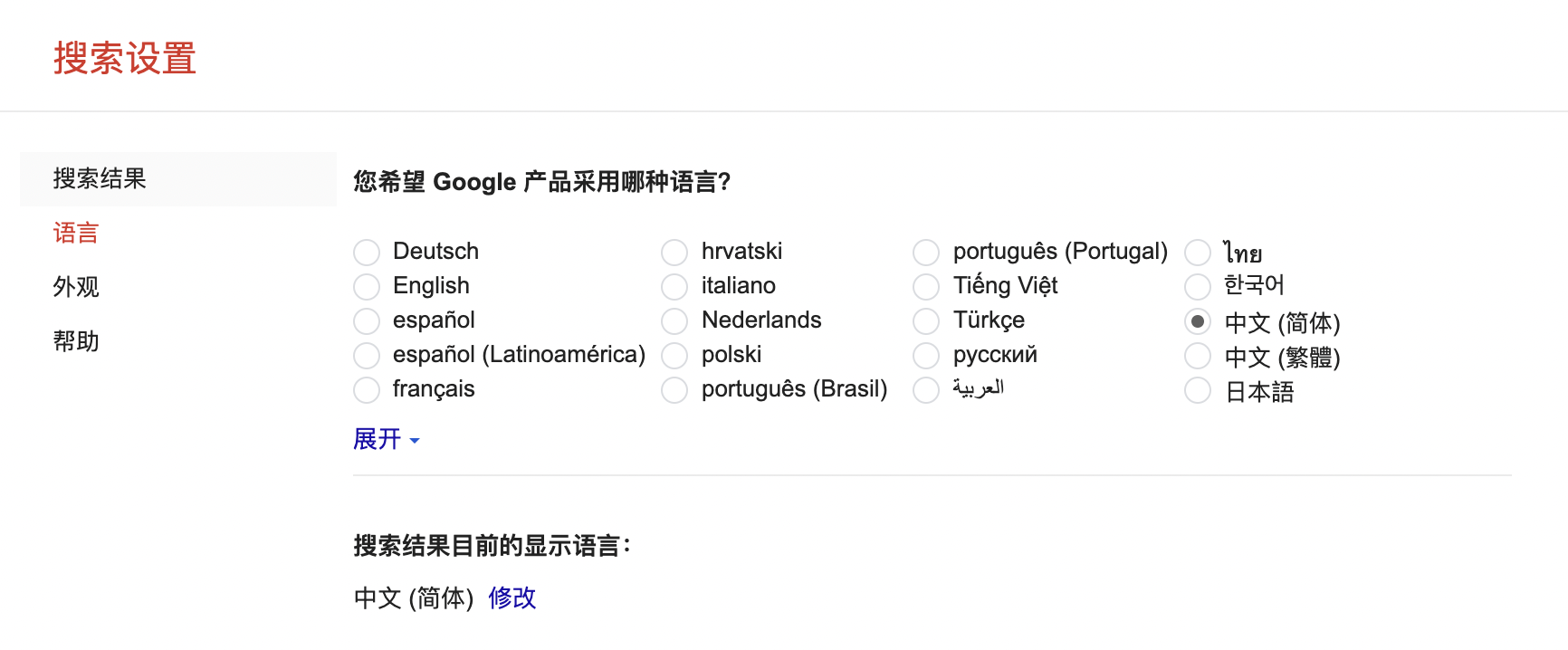Click the 修改 link for results language
This screenshot has width=1568, height=650.
tap(512, 597)
